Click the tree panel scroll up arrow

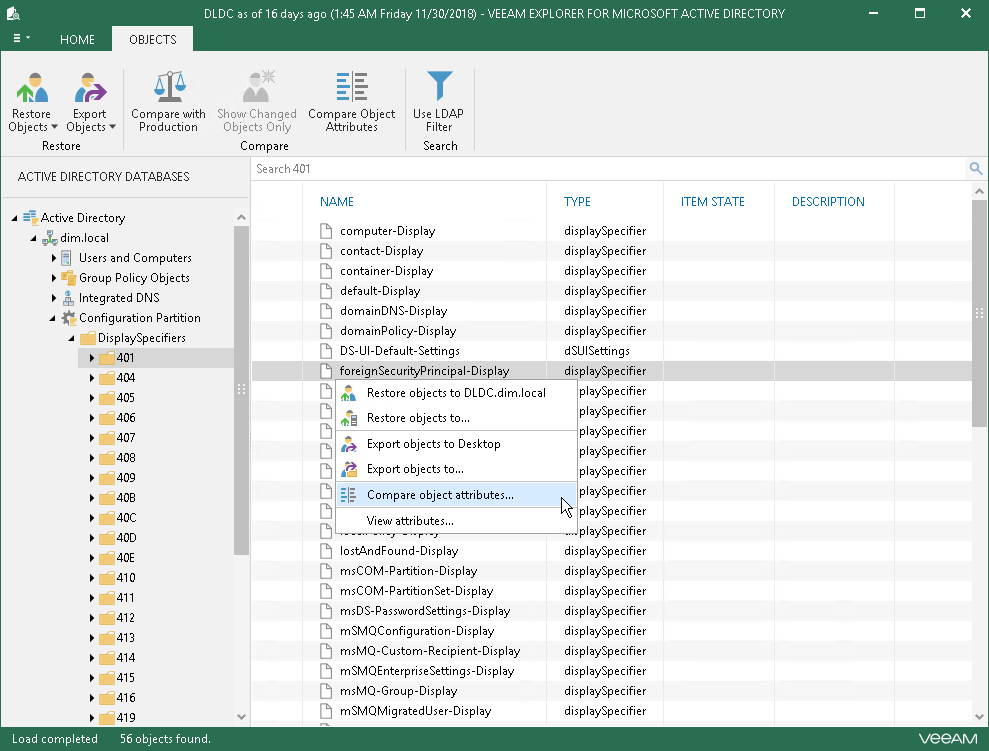(241, 217)
